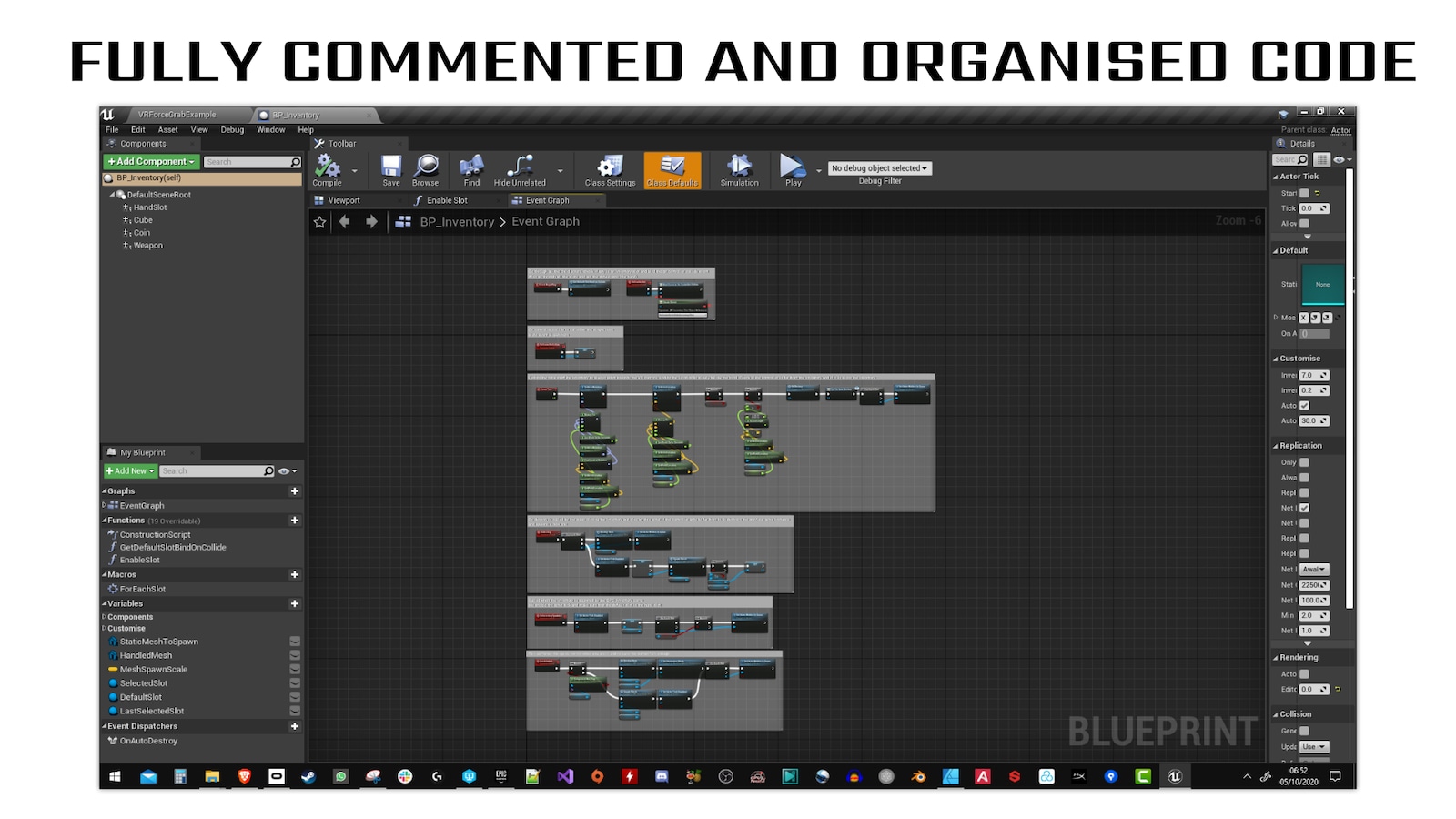Start Simulation mode from the toolbar
The width and height of the screenshot is (1456, 819).
click(739, 169)
